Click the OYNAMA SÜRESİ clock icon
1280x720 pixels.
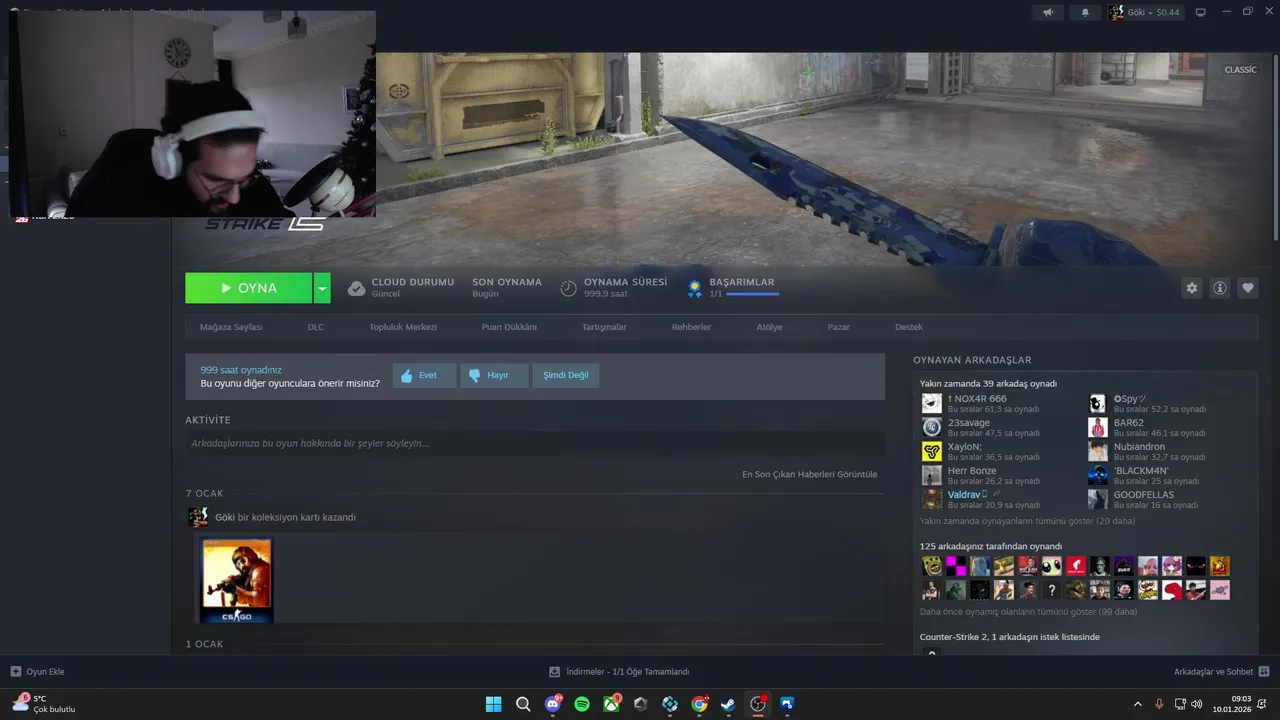click(568, 288)
